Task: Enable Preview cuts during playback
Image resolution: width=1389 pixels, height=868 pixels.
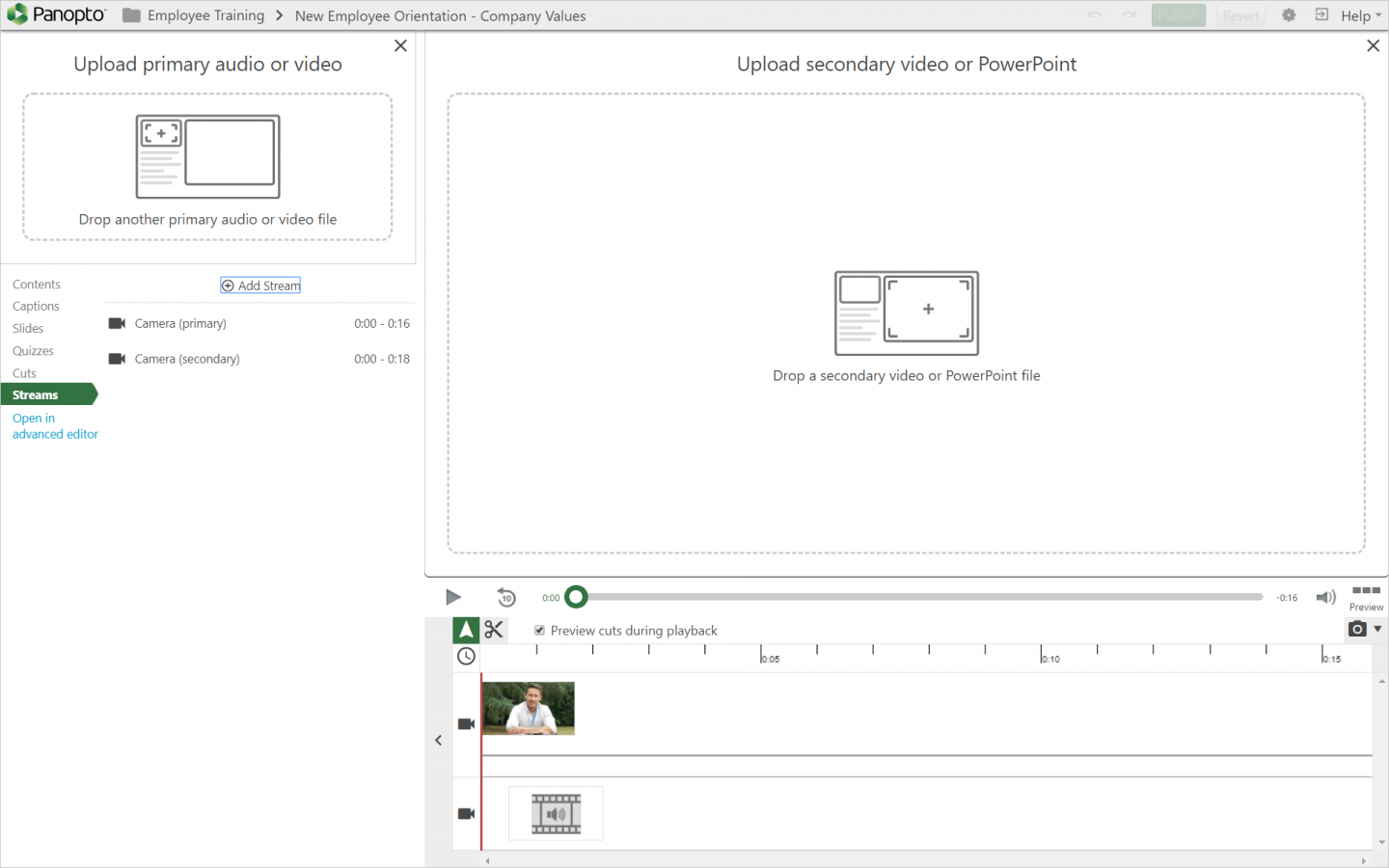Action: coord(540,630)
